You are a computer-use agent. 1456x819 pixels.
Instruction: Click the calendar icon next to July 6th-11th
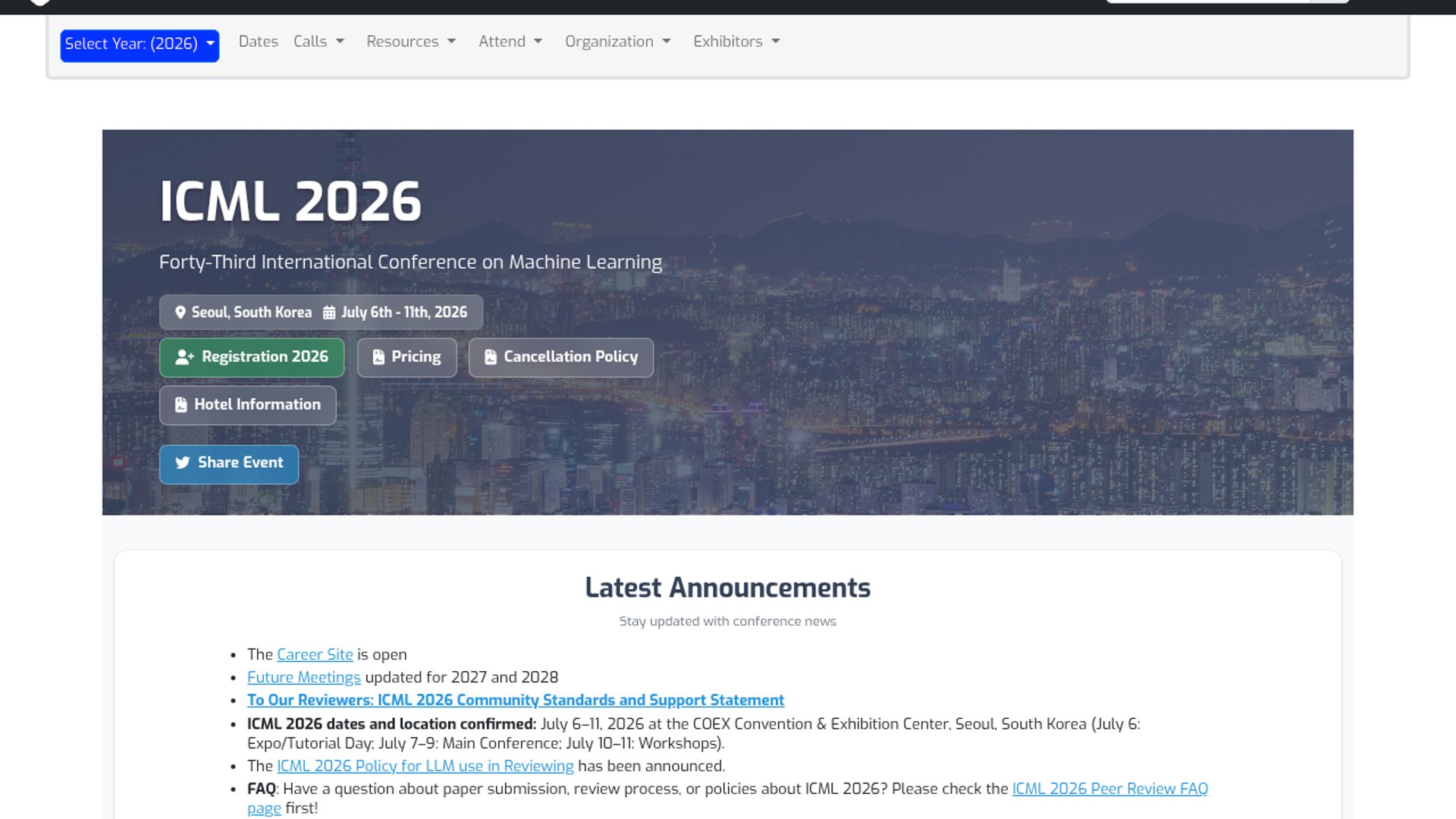pyautogui.click(x=328, y=312)
